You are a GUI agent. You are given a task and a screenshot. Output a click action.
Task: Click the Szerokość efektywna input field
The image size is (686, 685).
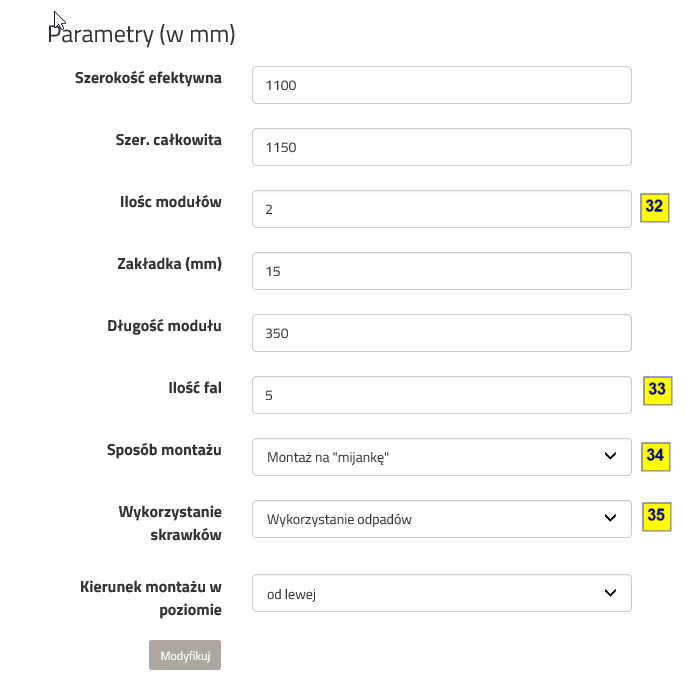coord(441,85)
